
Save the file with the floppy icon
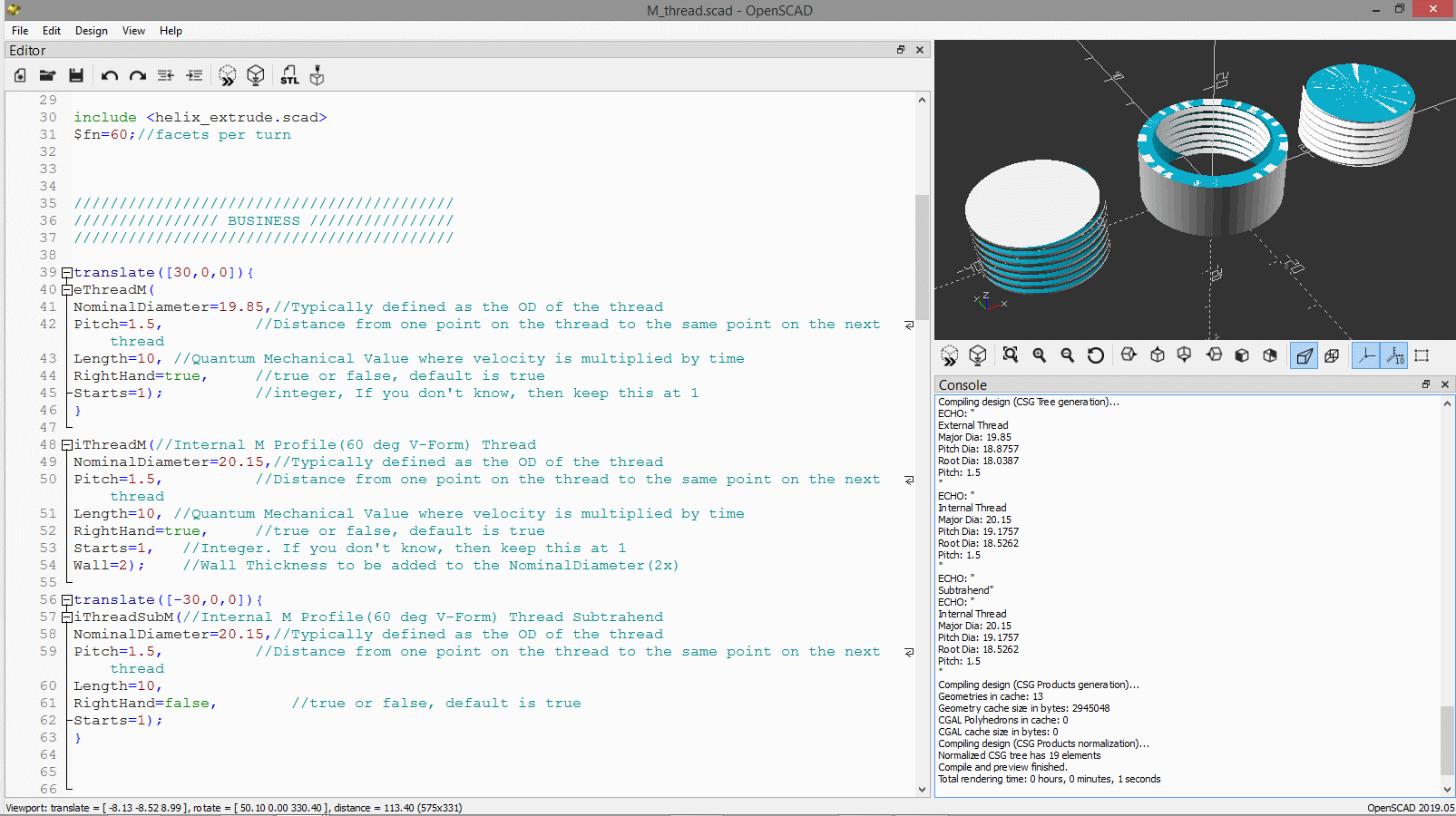point(76,76)
